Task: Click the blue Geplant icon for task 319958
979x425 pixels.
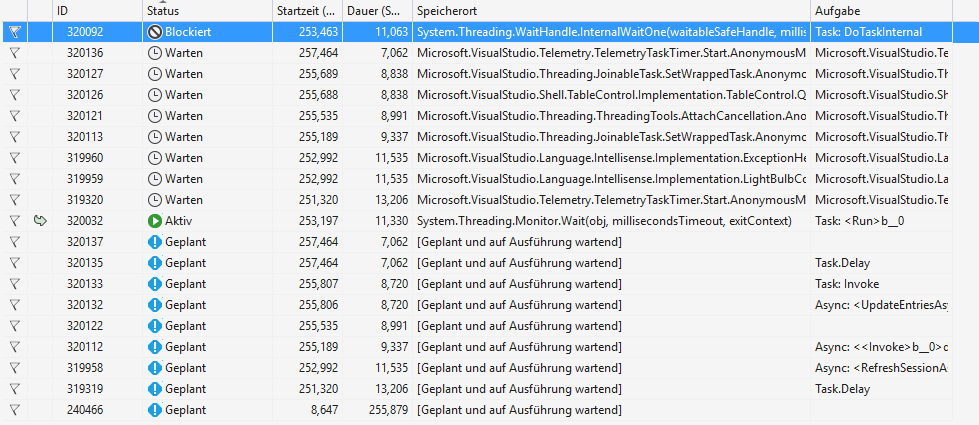Action: (154, 368)
